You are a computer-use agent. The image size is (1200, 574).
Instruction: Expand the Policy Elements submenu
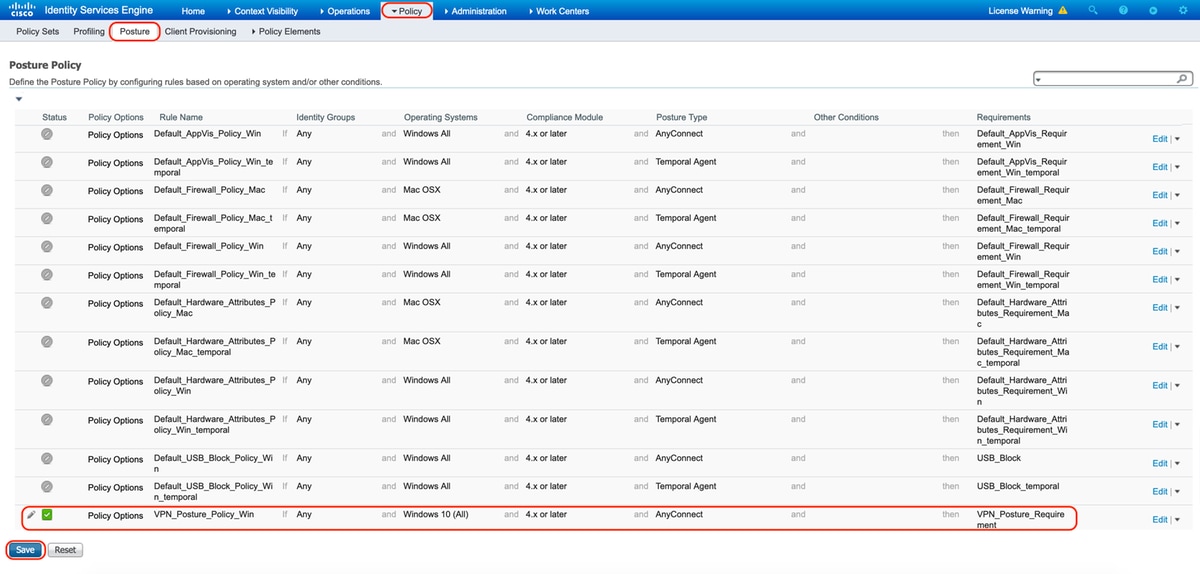coord(286,32)
